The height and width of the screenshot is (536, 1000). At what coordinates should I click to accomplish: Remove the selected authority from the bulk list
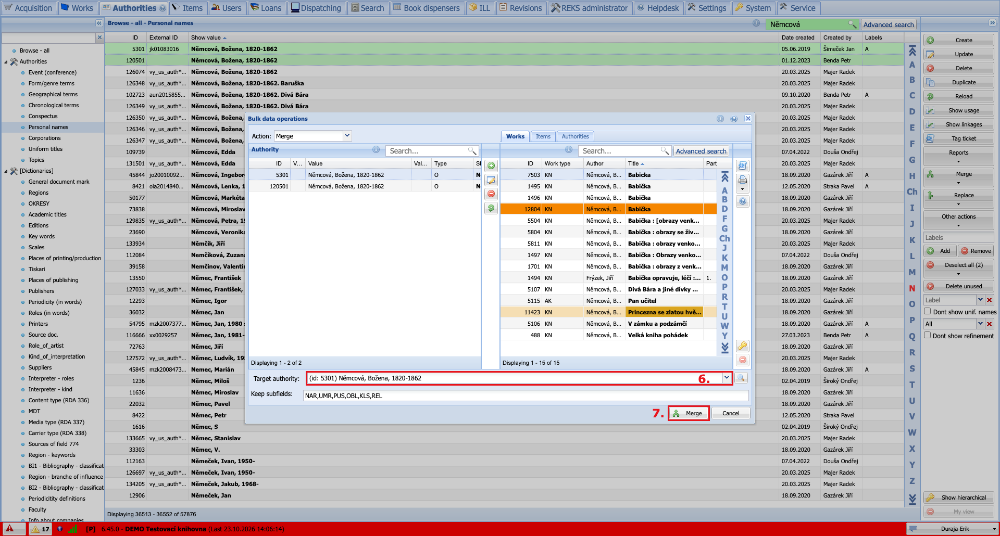(491, 194)
